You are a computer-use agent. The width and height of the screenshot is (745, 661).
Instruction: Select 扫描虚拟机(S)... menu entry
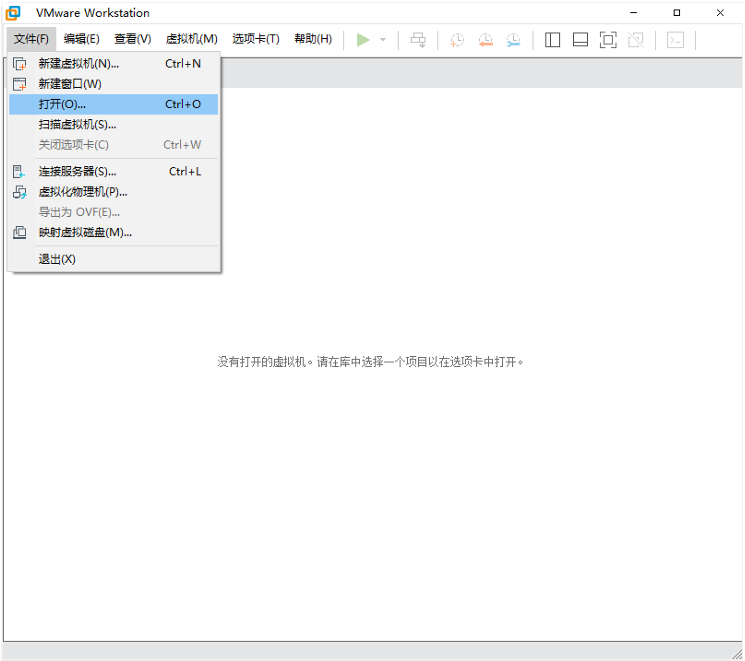(x=114, y=125)
